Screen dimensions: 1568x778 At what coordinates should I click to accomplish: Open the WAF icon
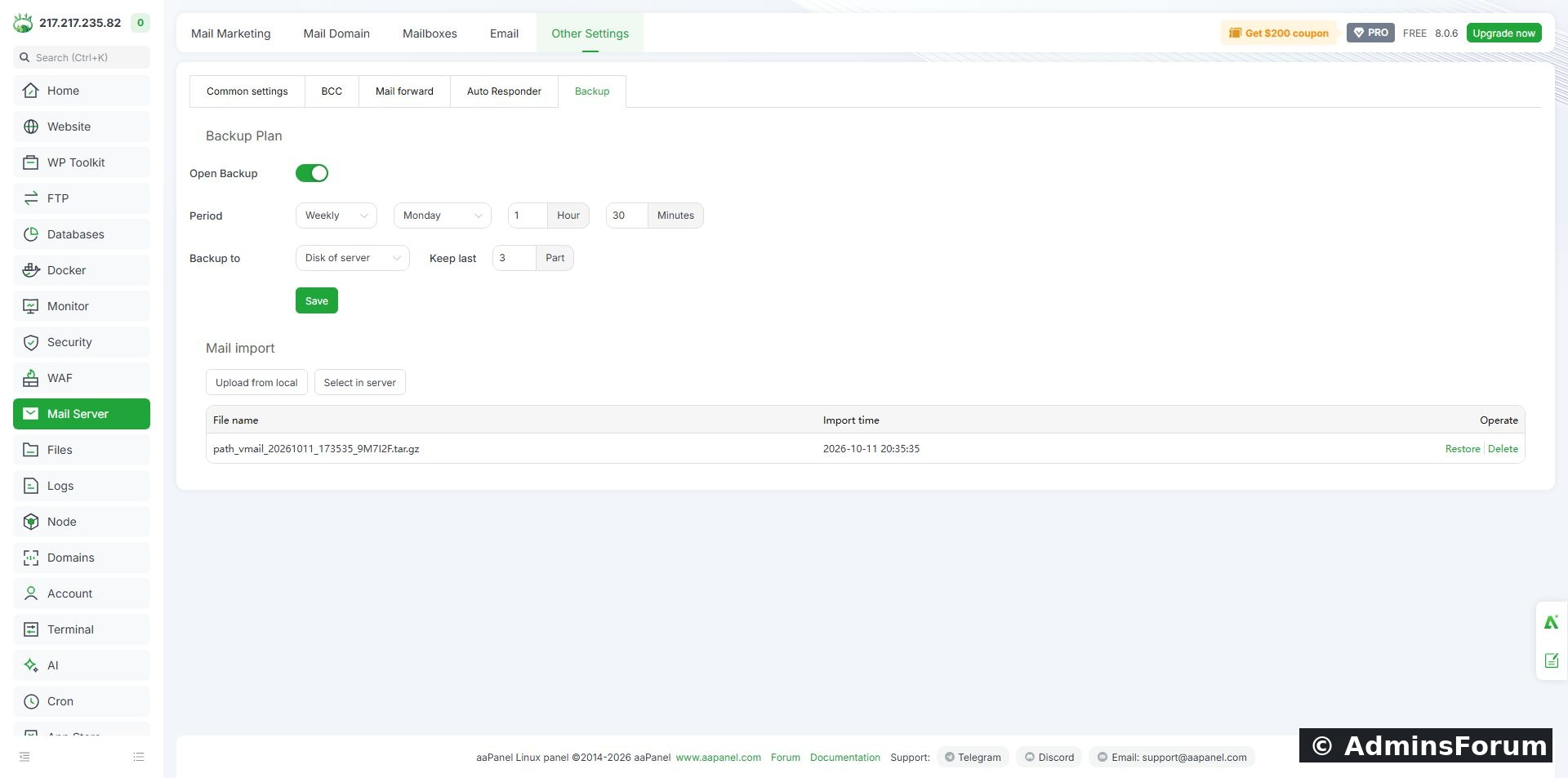(31, 378)
